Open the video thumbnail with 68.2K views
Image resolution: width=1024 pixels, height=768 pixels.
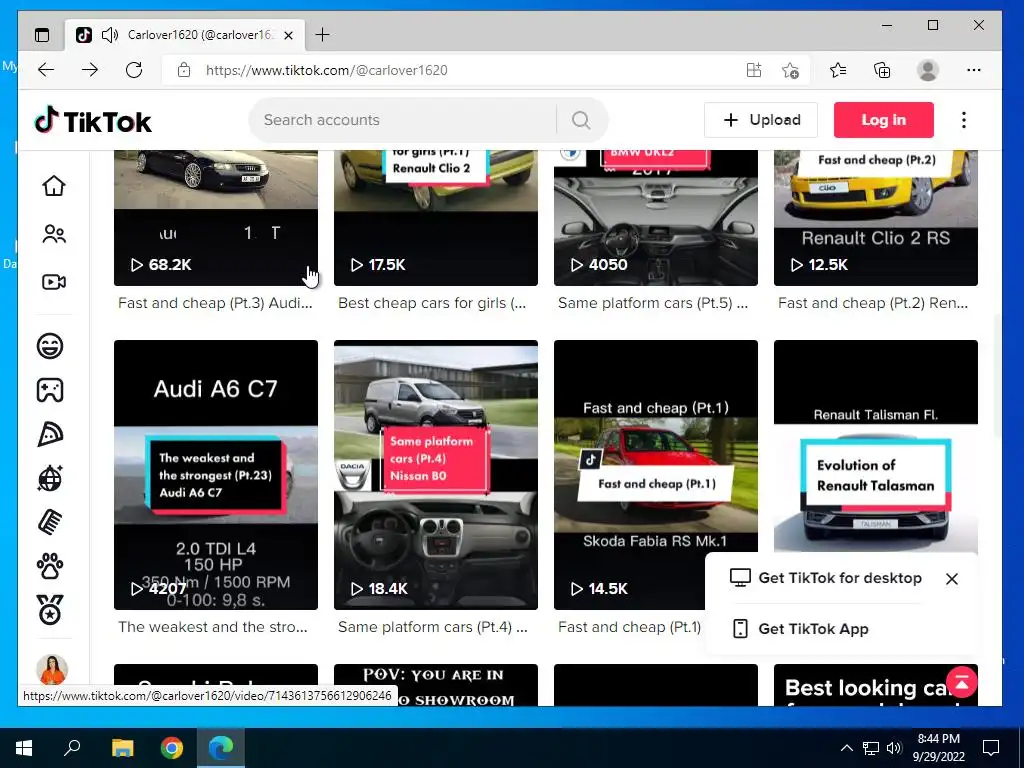pos(216,217)
